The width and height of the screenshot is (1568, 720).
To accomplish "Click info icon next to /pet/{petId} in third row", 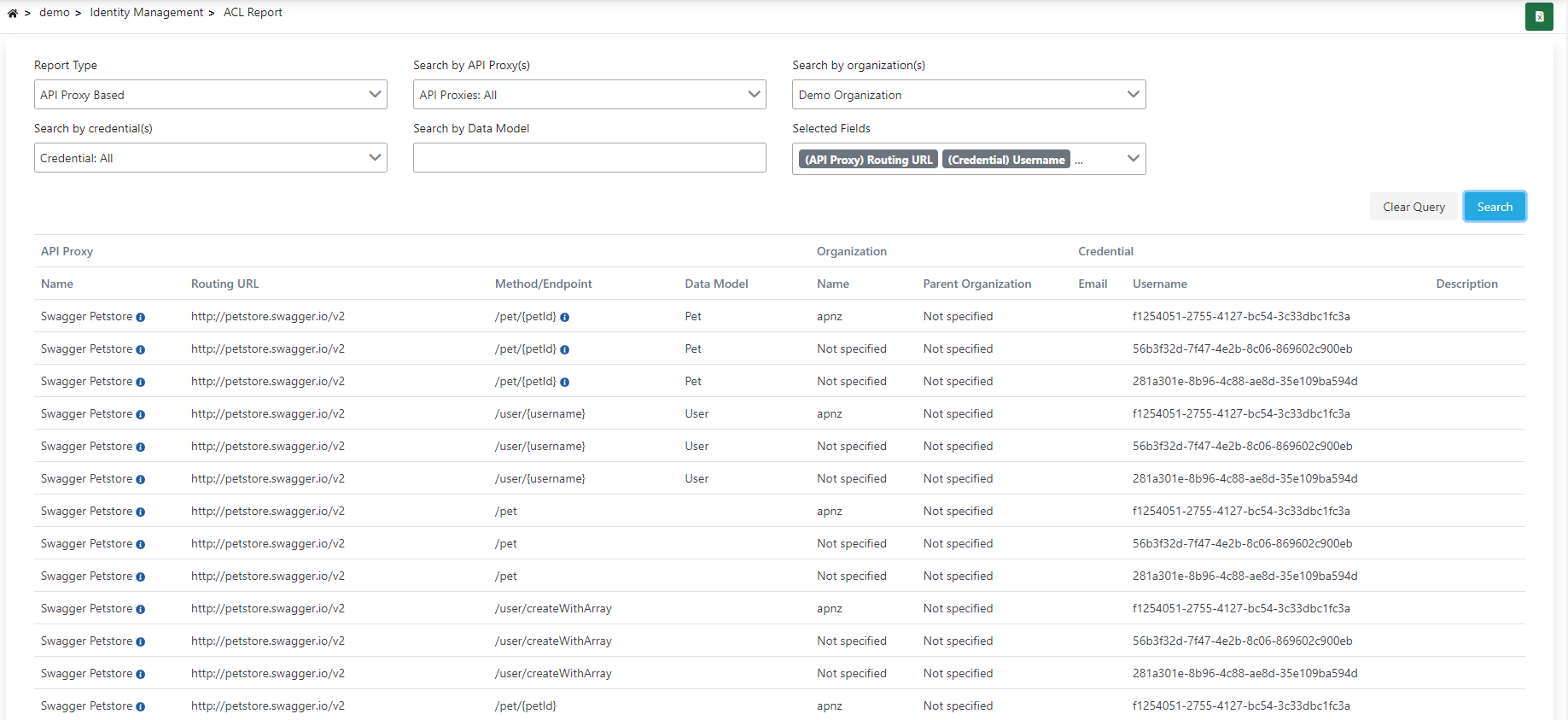I will click(565, 382).
